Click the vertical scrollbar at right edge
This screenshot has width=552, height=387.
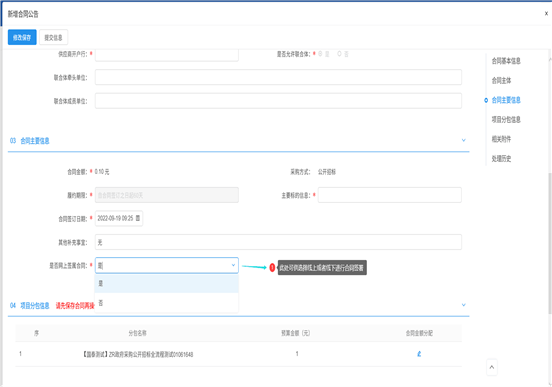550,243
